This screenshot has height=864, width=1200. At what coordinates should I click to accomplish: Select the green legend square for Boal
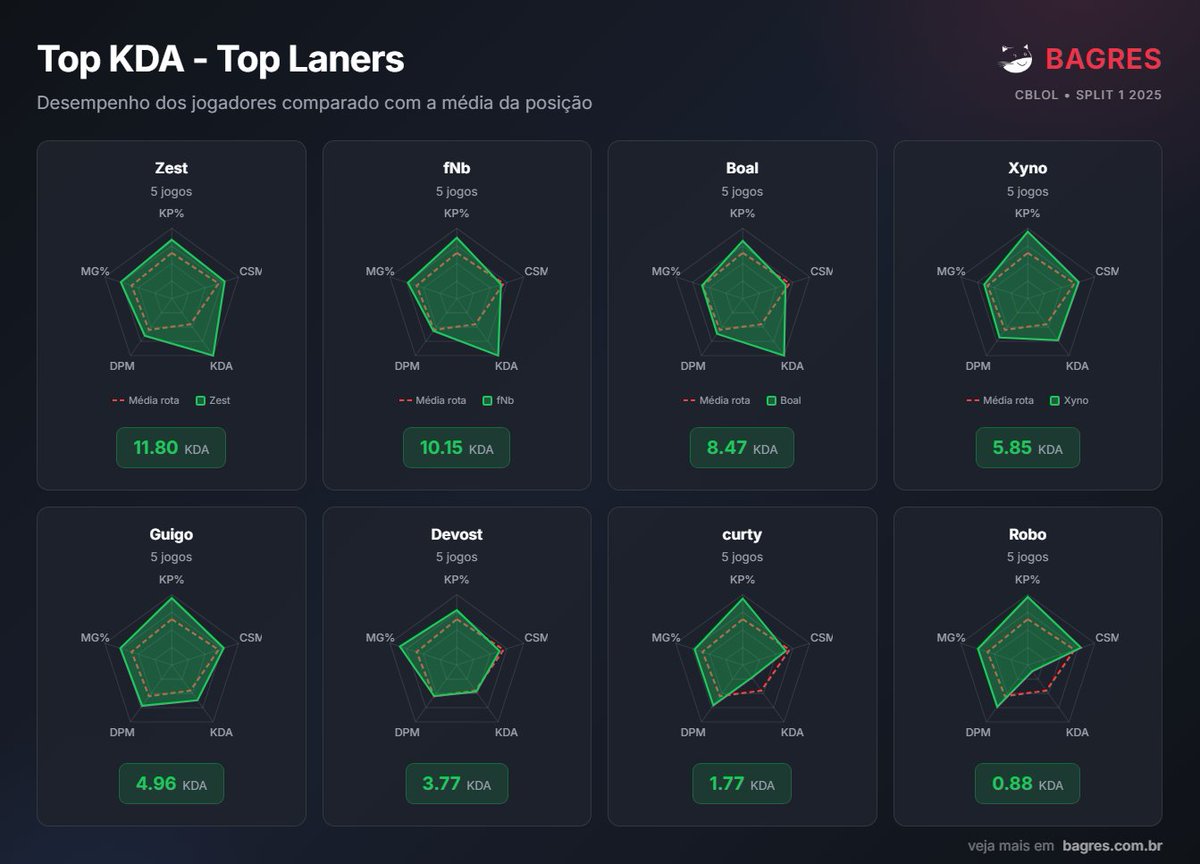pos(770,400)
